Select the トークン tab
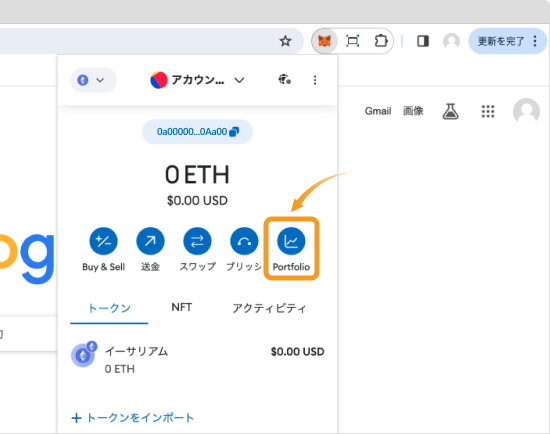Image resolution: width=550 pixels, height=434 pixels. tap(109, 308)
